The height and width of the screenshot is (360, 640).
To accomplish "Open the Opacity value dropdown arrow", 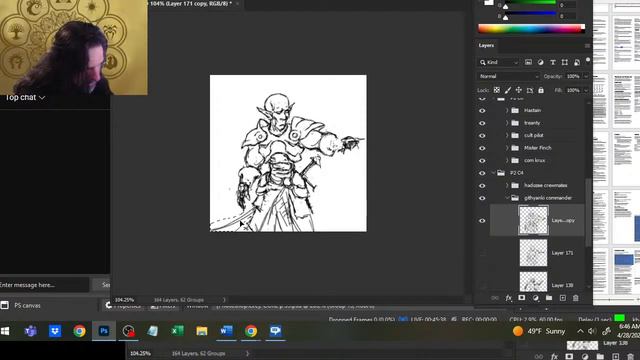I will [586, 76].
